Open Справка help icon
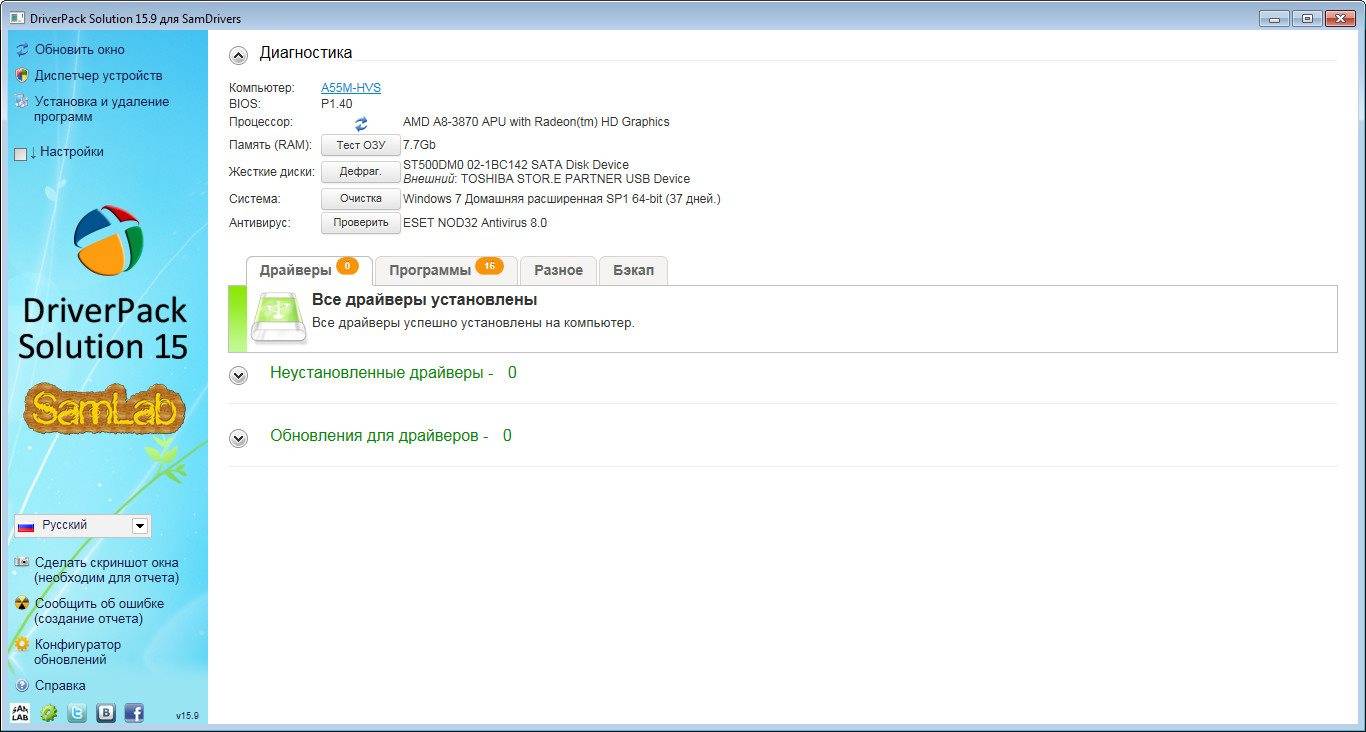 point(22,686)
